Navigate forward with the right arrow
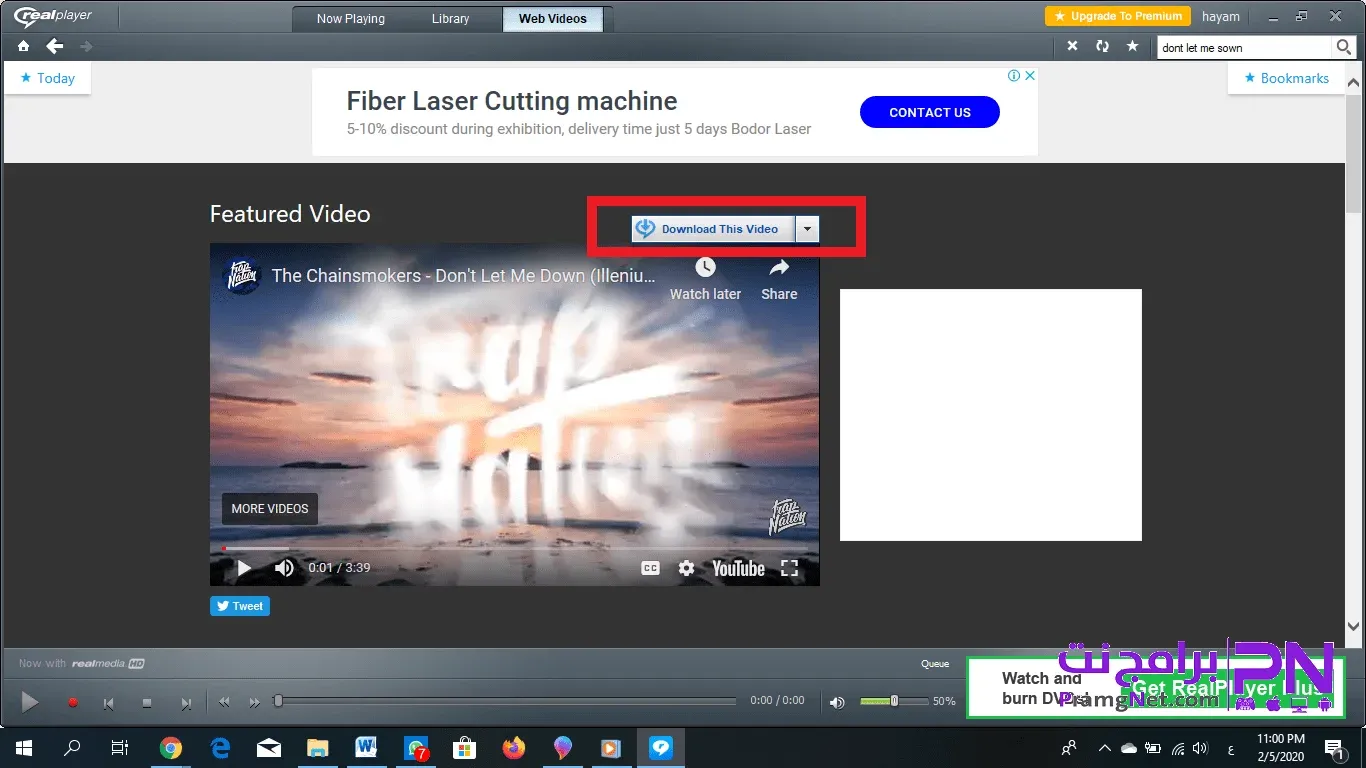Image resolution: width=1366 pixels, height=768 pixels. pos(86,47)
